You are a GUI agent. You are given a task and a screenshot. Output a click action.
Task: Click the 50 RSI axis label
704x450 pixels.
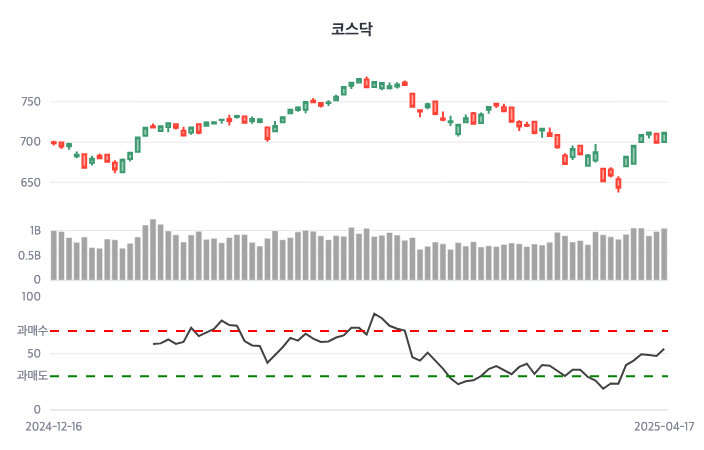point(34,353)
